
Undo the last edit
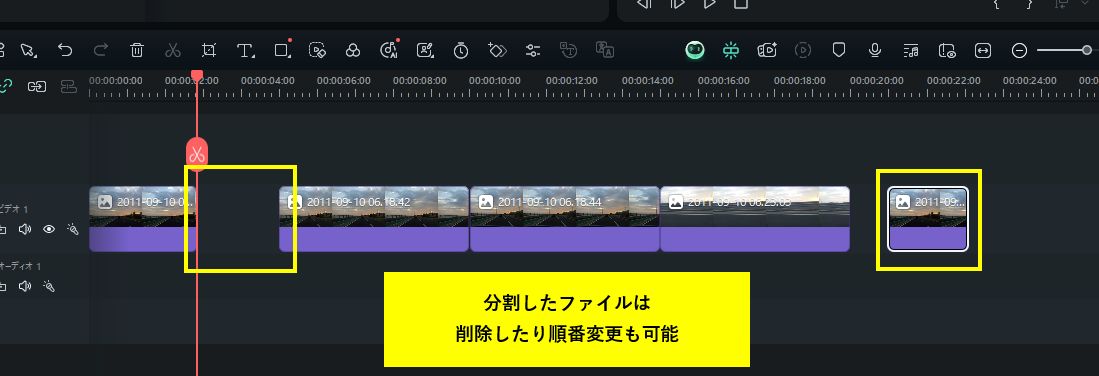64,50
